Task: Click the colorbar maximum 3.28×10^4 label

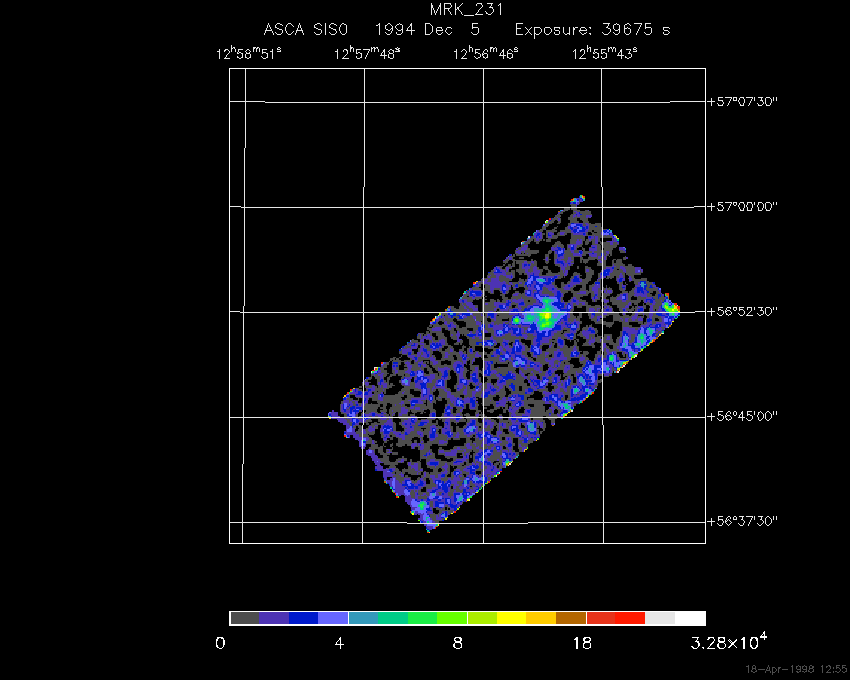Action: coord(729,642)
